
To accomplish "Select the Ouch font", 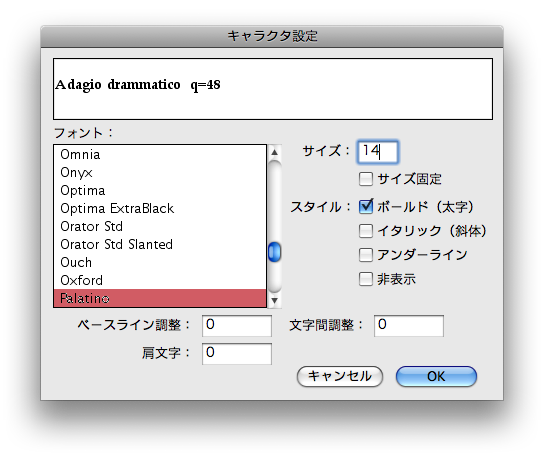I will pos(160,263).
